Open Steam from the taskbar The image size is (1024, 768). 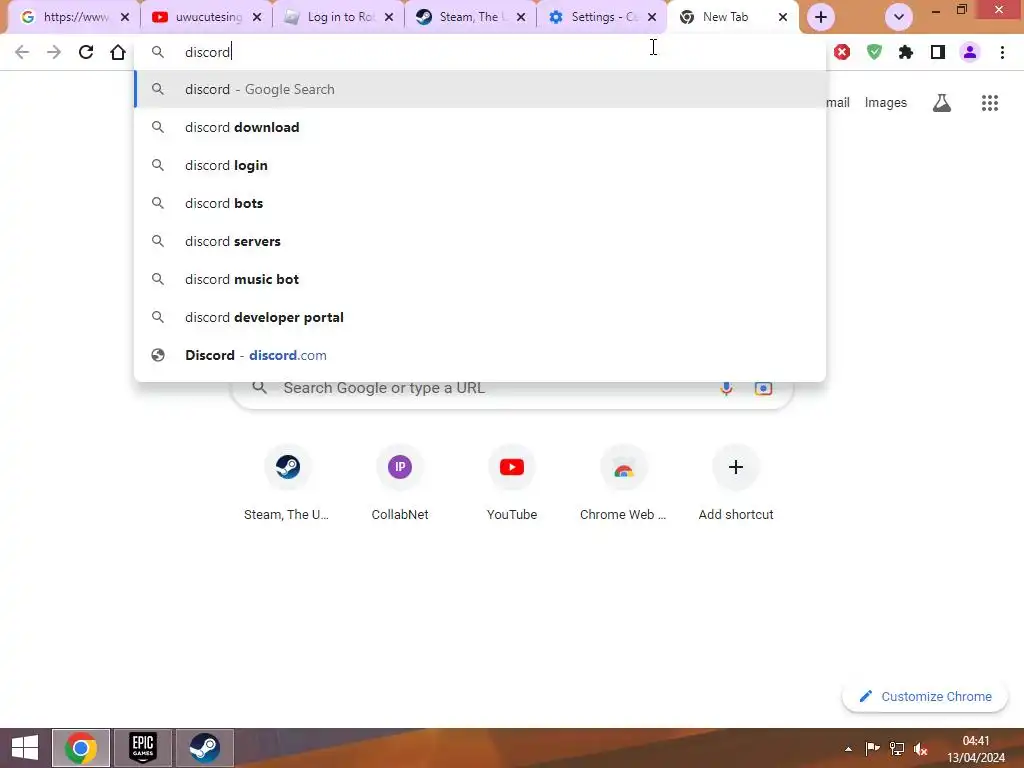tap(205, 748)
